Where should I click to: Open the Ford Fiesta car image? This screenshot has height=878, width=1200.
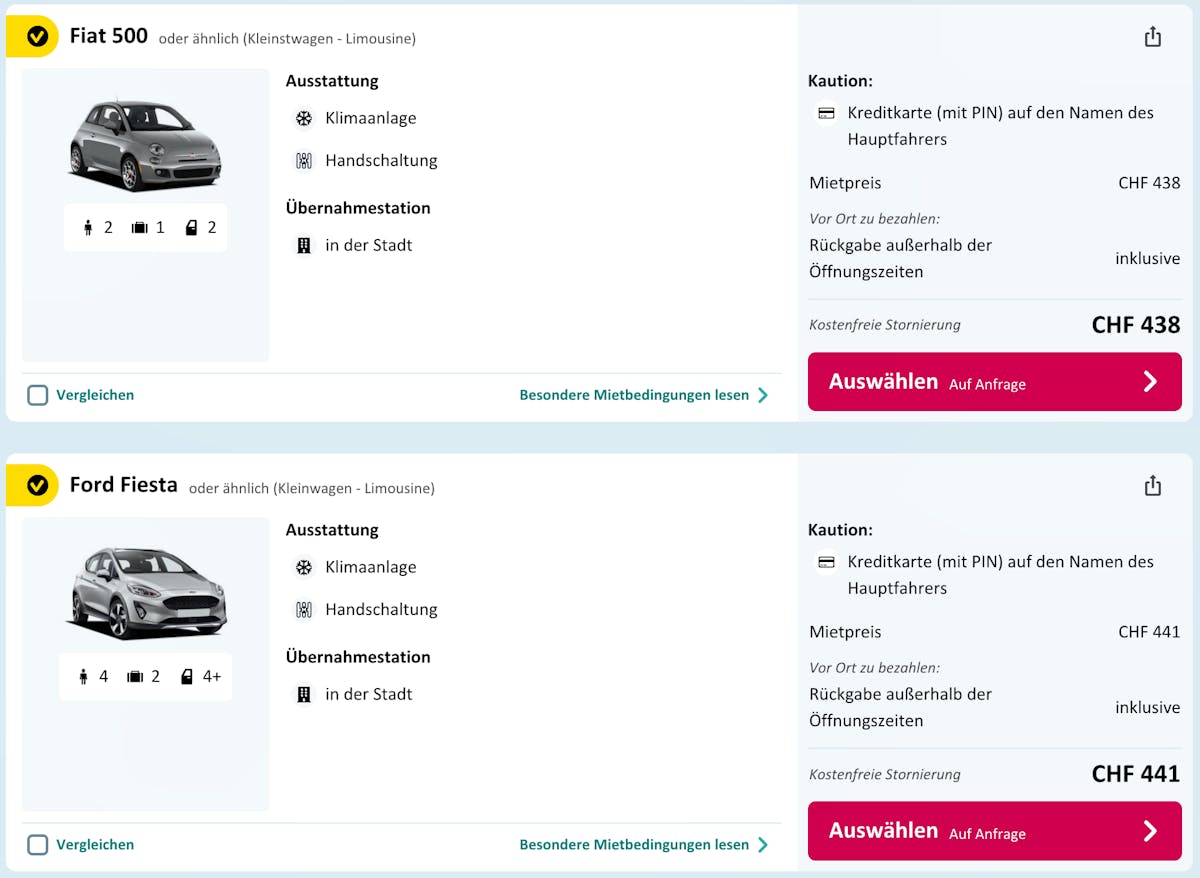[146, 593]
